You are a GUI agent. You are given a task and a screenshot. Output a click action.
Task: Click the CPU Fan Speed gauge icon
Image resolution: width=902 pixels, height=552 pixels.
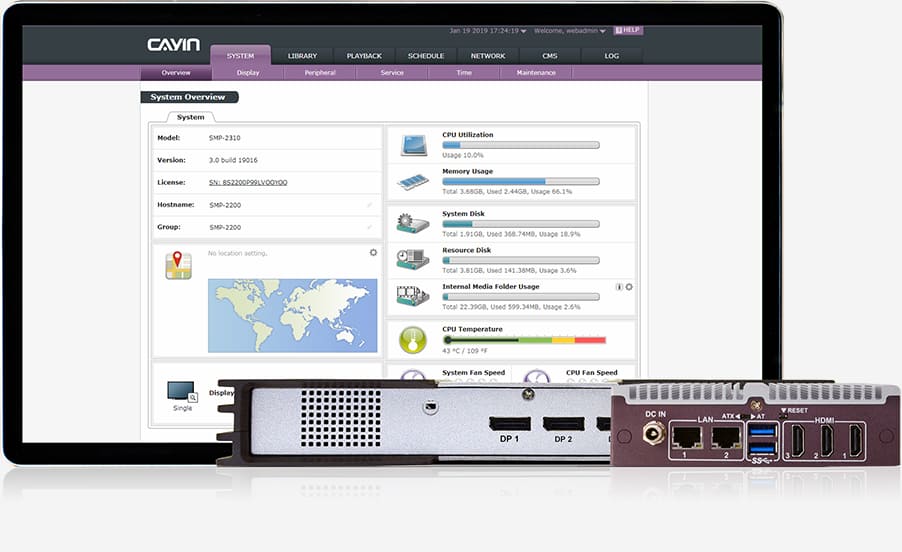[x=537, y=375]
